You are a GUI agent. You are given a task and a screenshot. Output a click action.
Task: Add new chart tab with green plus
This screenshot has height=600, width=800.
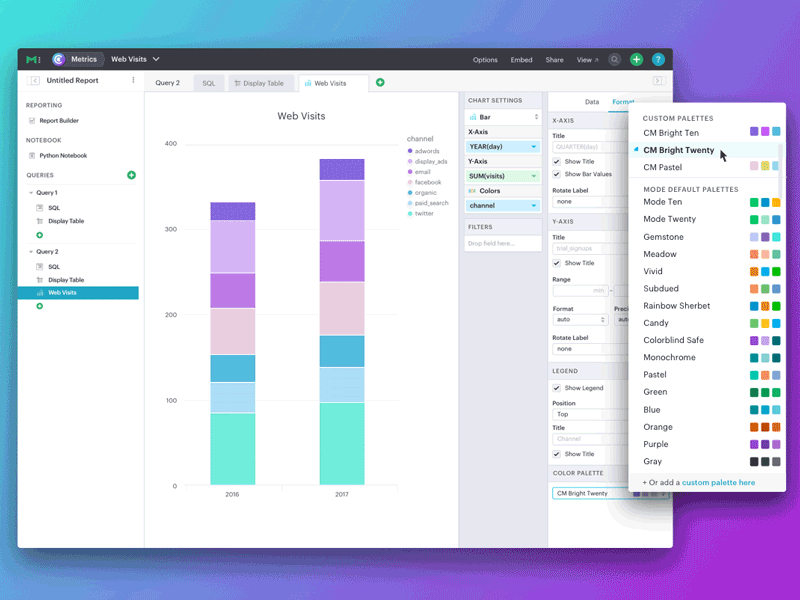380,83
